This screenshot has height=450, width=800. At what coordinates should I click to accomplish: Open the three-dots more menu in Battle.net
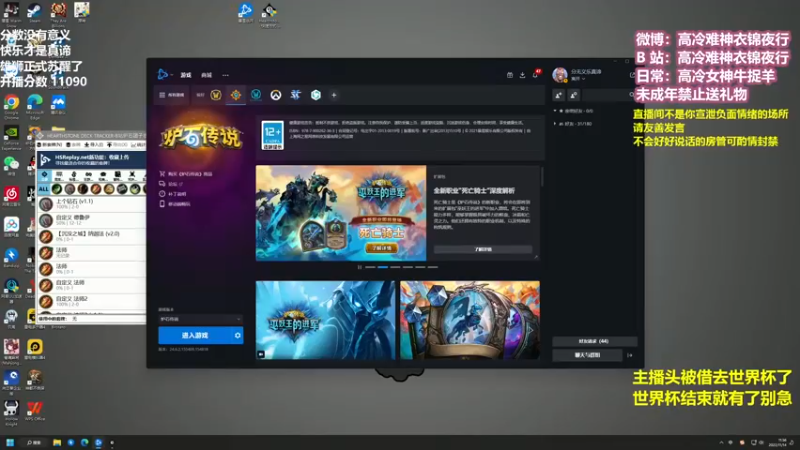coord(226,75)
